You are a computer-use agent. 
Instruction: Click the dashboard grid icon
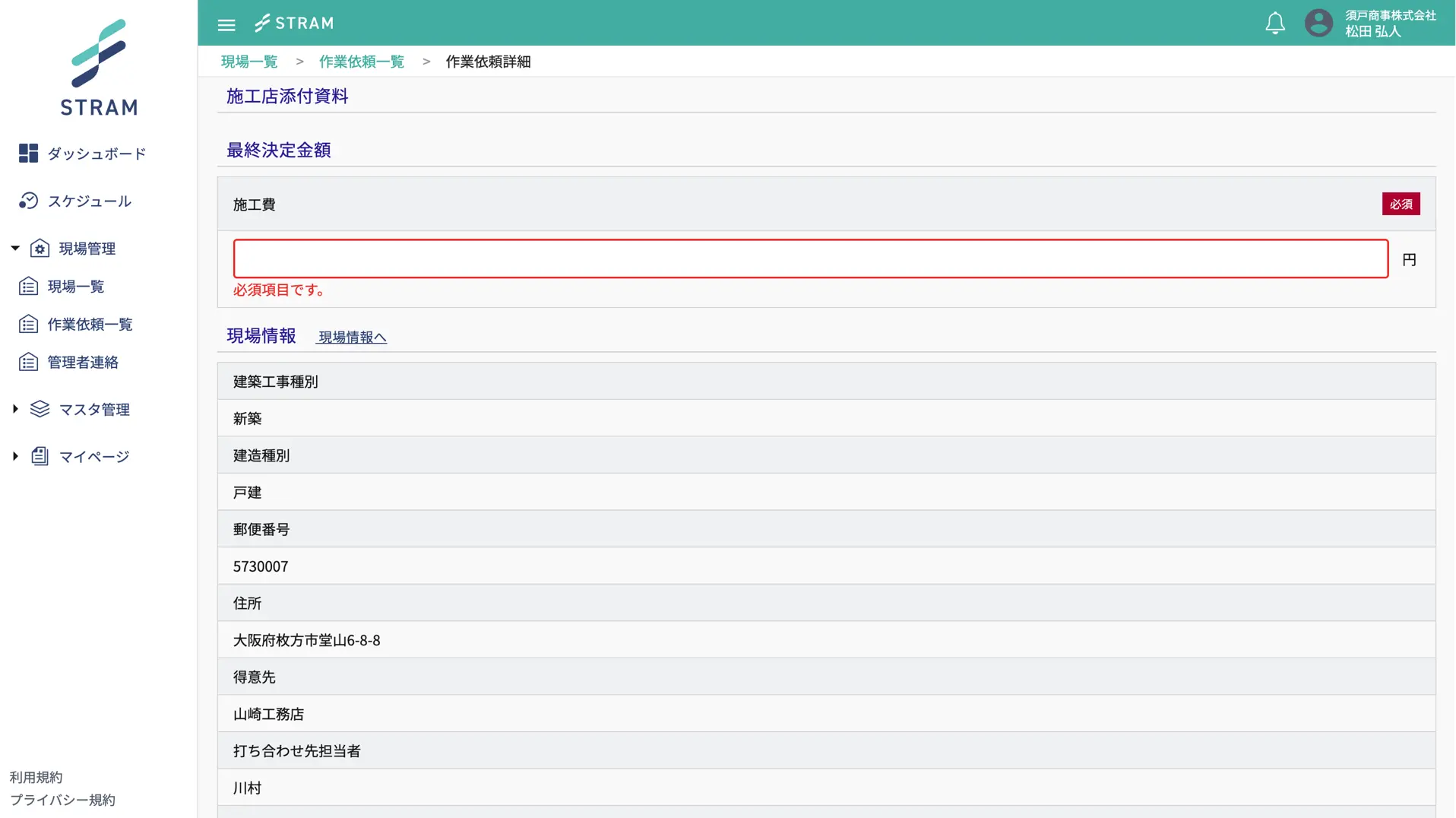(x=28, y=154)
